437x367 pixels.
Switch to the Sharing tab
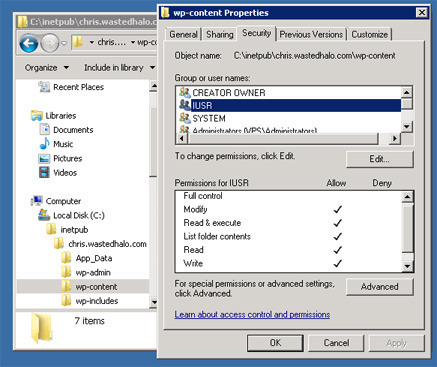220,34
